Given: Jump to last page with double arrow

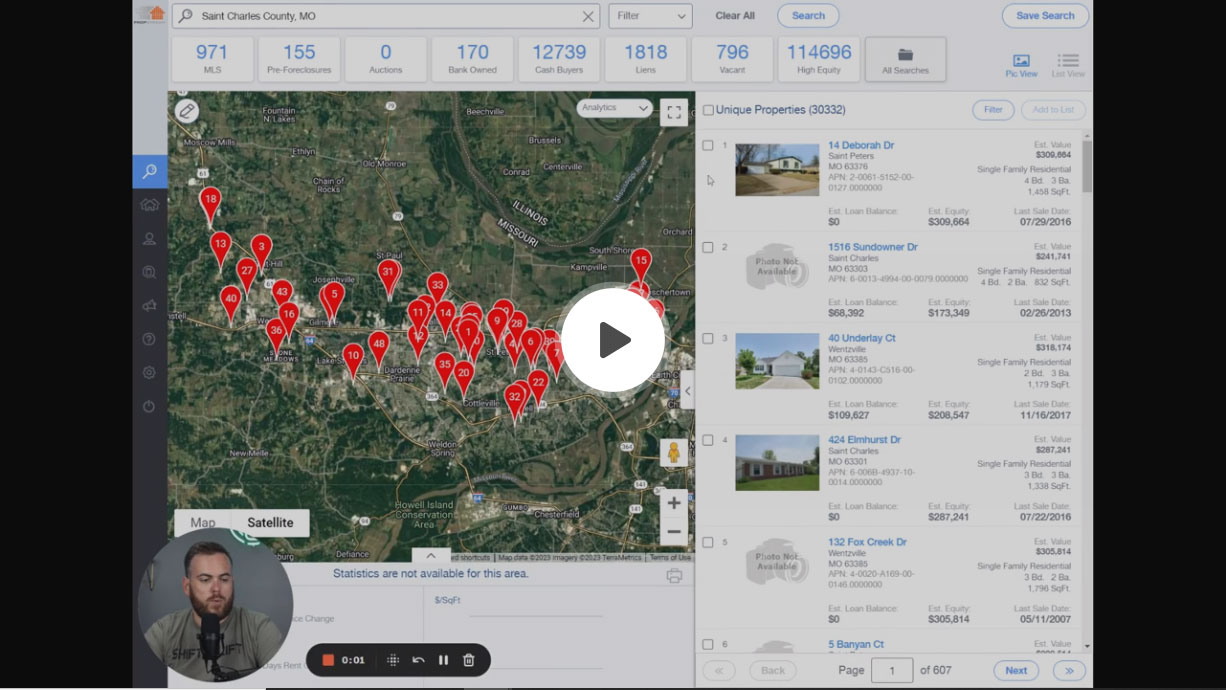Looking at the screenshot, I should pos(1069,671).
